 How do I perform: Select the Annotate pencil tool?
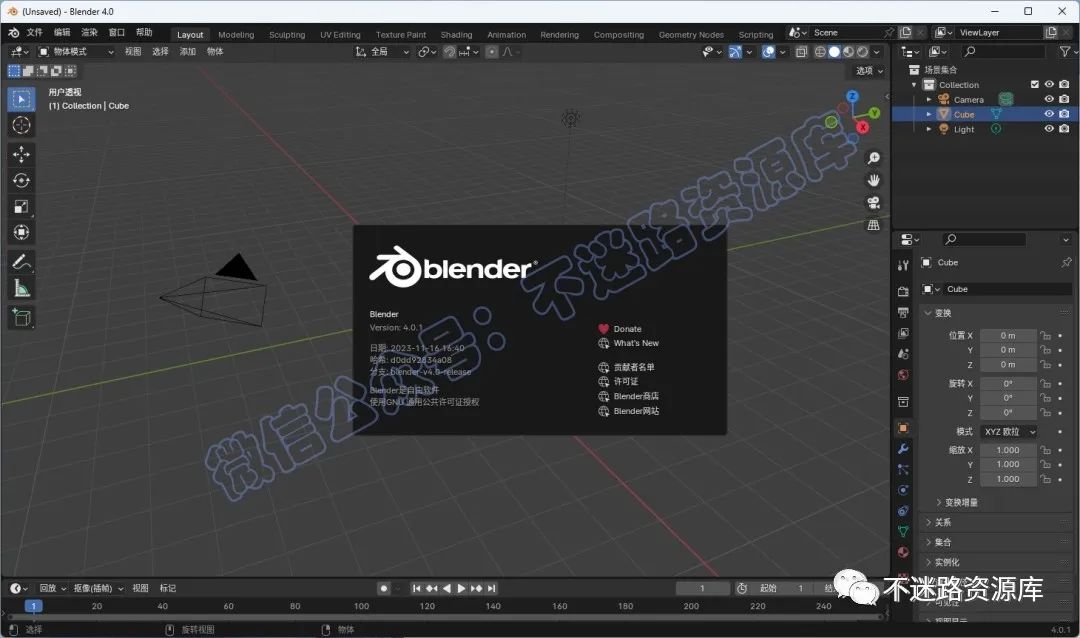coord(21,262)
